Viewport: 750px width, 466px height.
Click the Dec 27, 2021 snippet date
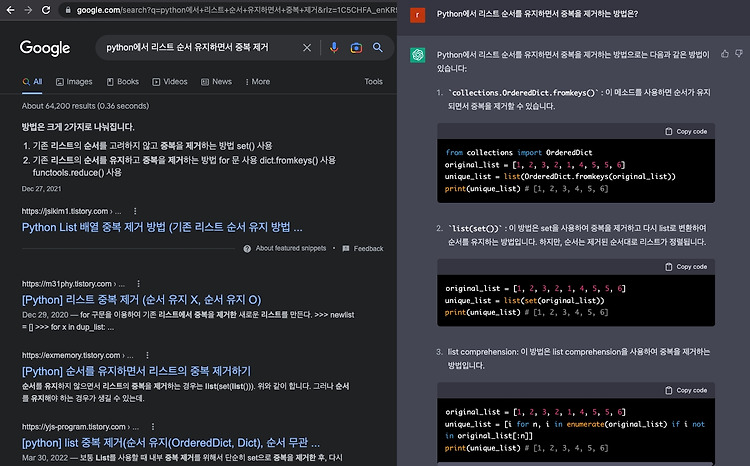(x=41, y=189)
